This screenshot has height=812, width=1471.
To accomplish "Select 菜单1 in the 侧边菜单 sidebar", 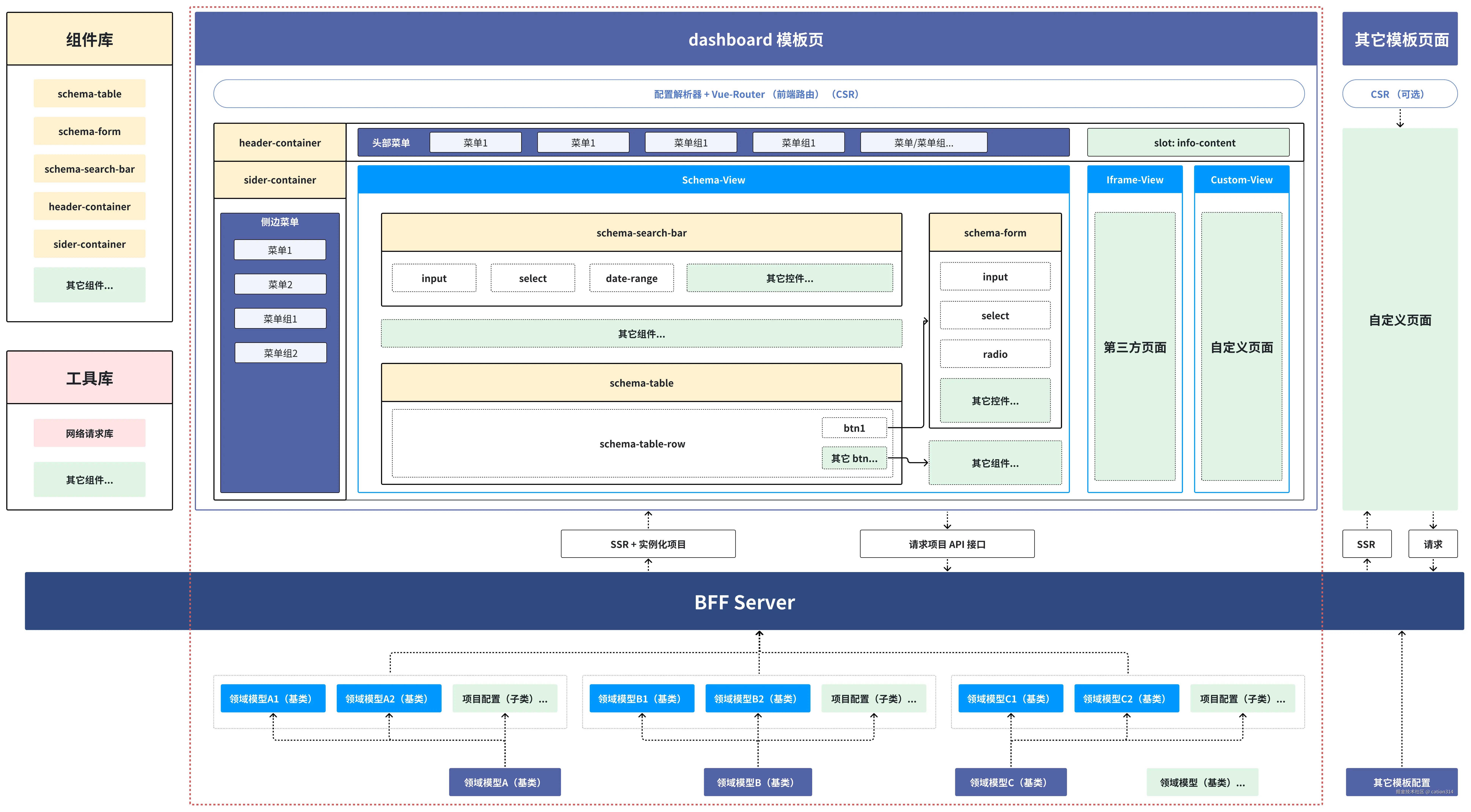I will coord(280,250).
